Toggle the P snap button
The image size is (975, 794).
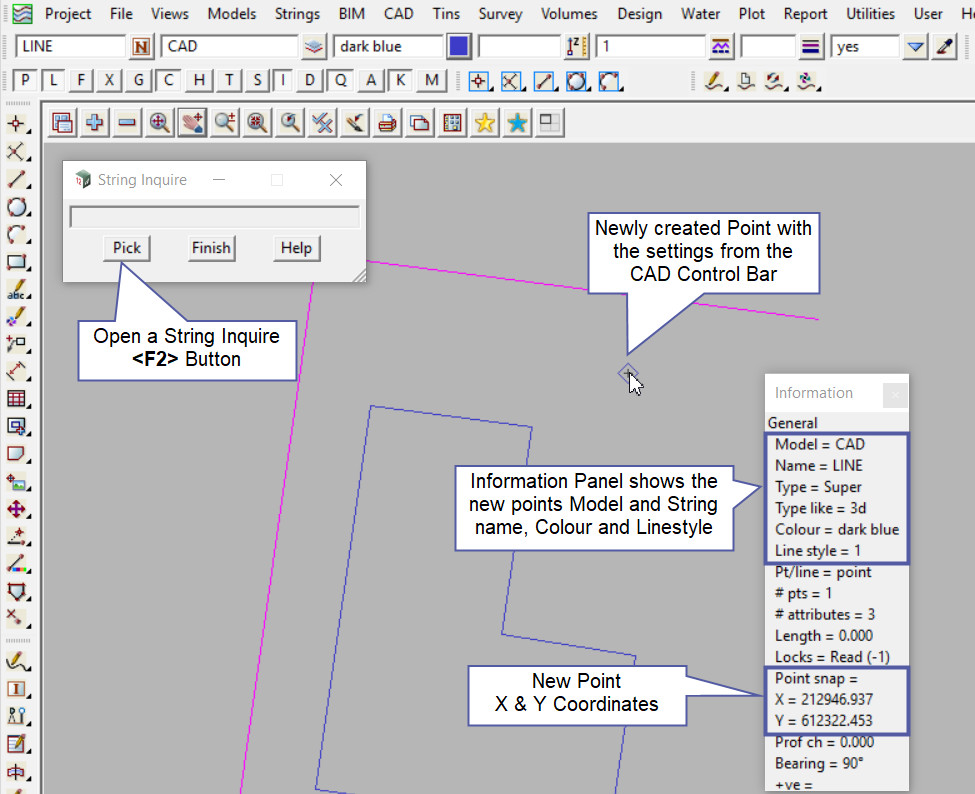point(26,81)
